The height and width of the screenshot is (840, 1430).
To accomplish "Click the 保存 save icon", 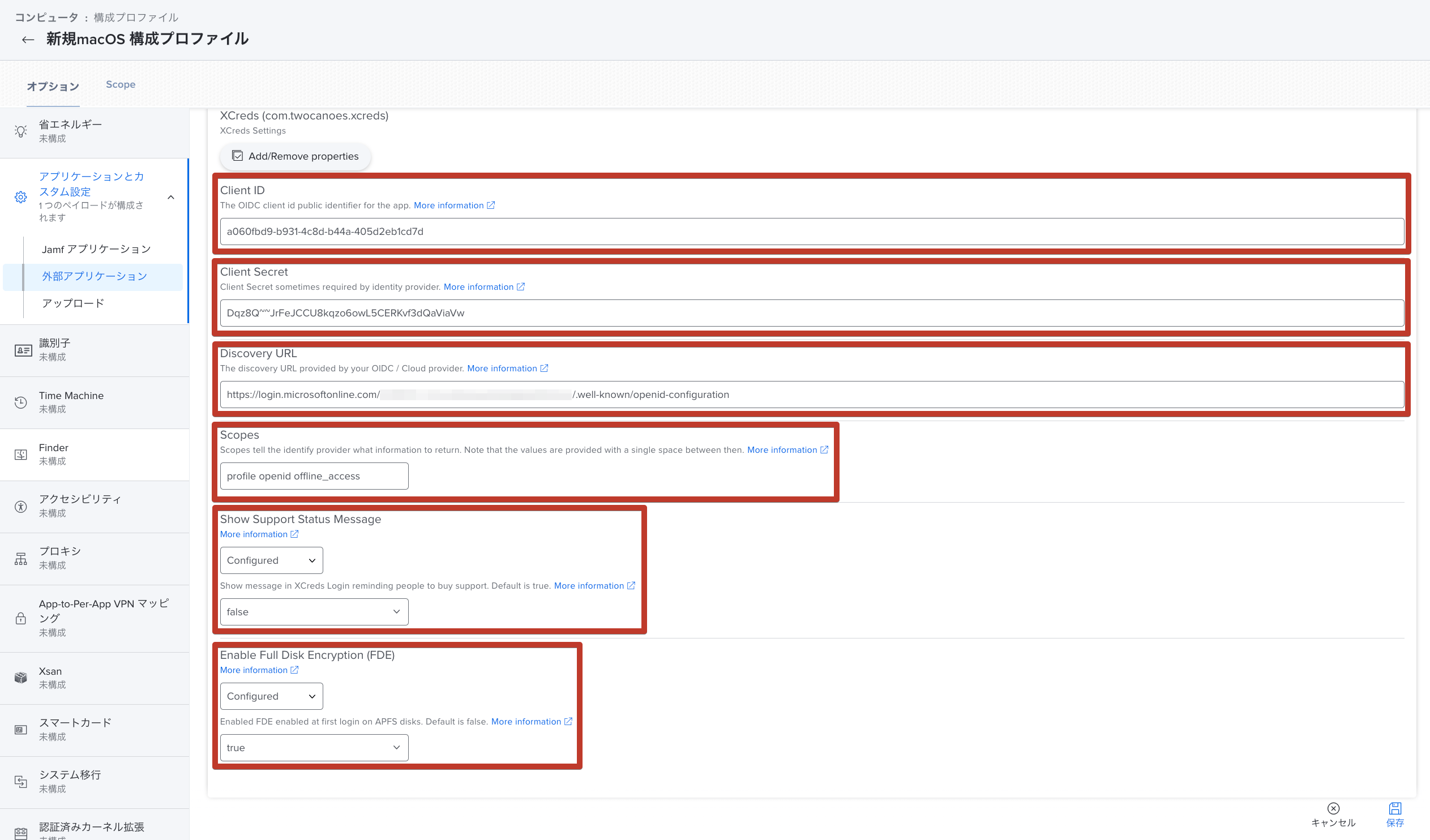I will point(1395,808).
